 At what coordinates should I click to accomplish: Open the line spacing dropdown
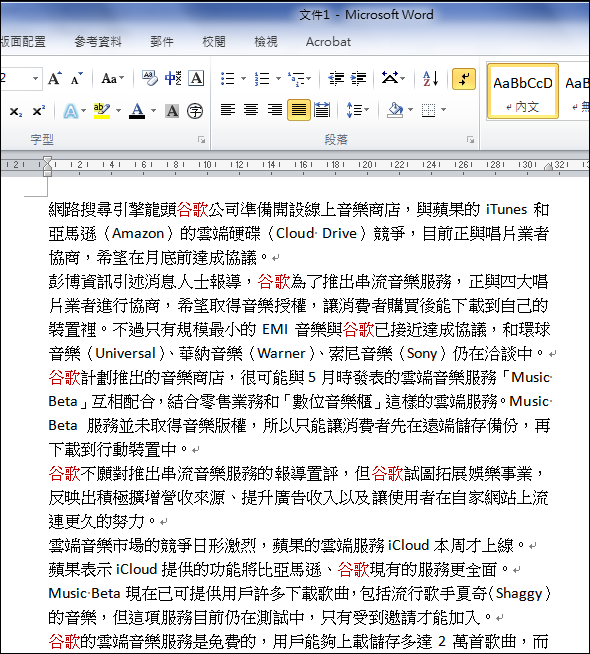[358, 110]
